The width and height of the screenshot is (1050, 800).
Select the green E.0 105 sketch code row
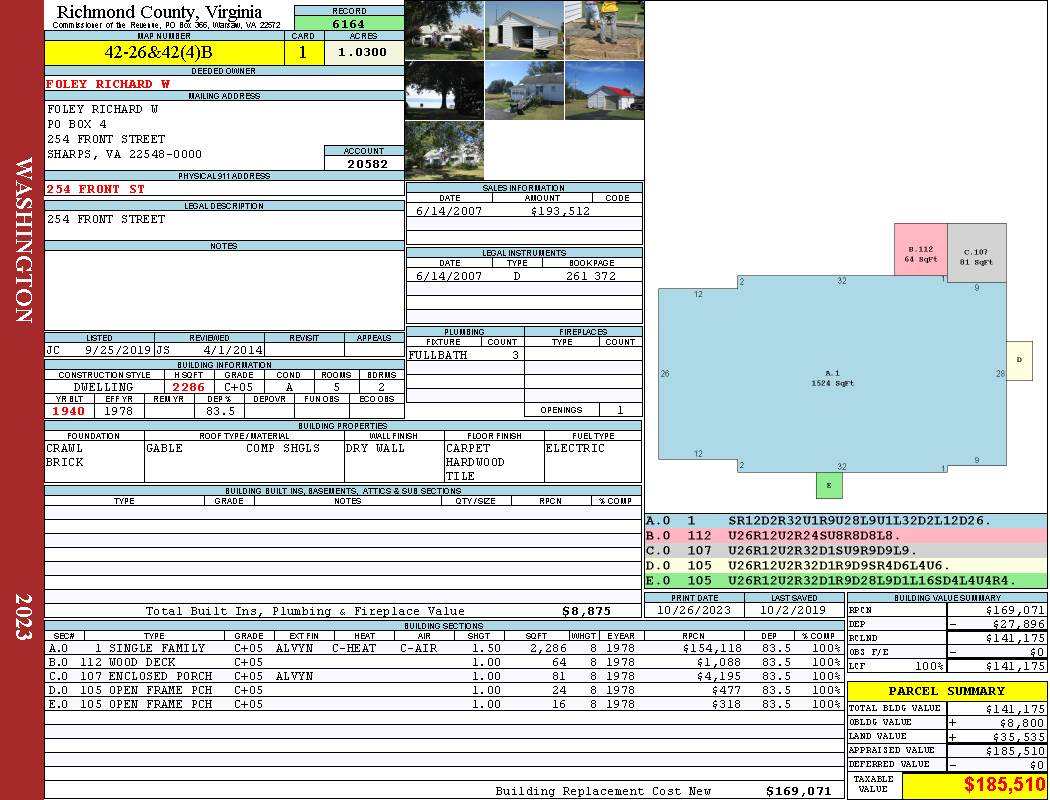pyautogui.click(x=846, y=580)
